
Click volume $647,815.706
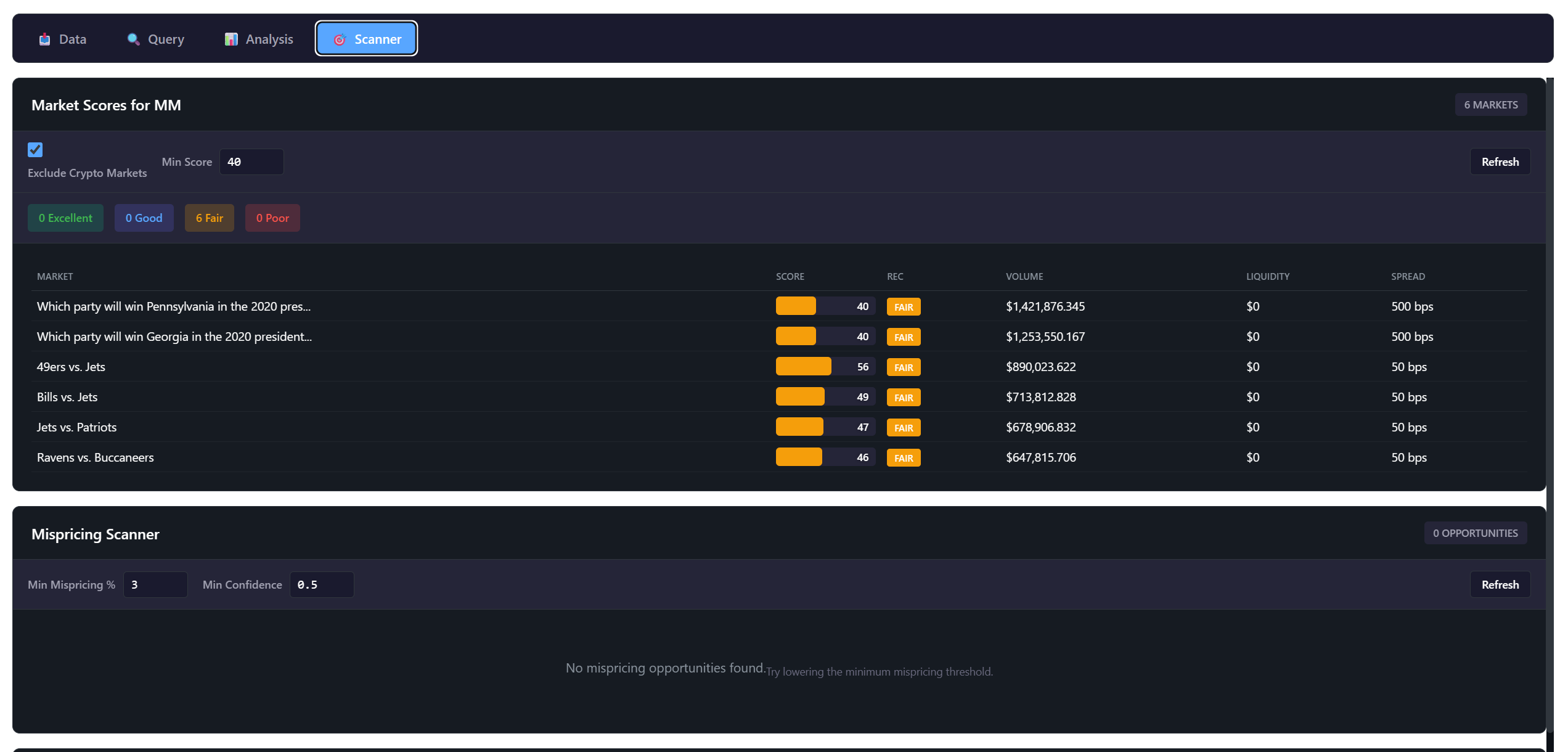click(1041, 457)
